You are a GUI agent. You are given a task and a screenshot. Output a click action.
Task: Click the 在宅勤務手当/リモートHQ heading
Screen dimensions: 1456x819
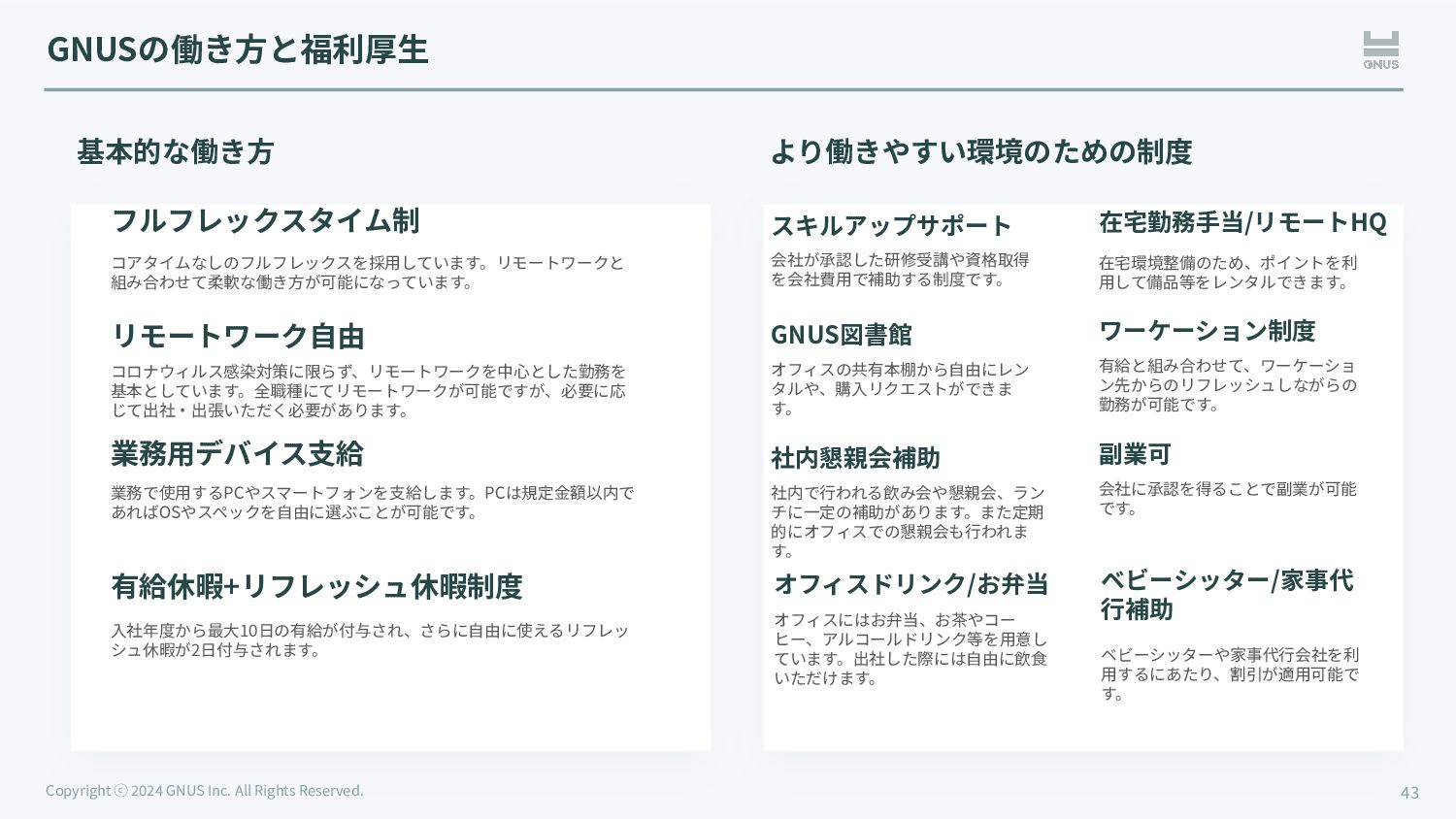pos(1242,222)
